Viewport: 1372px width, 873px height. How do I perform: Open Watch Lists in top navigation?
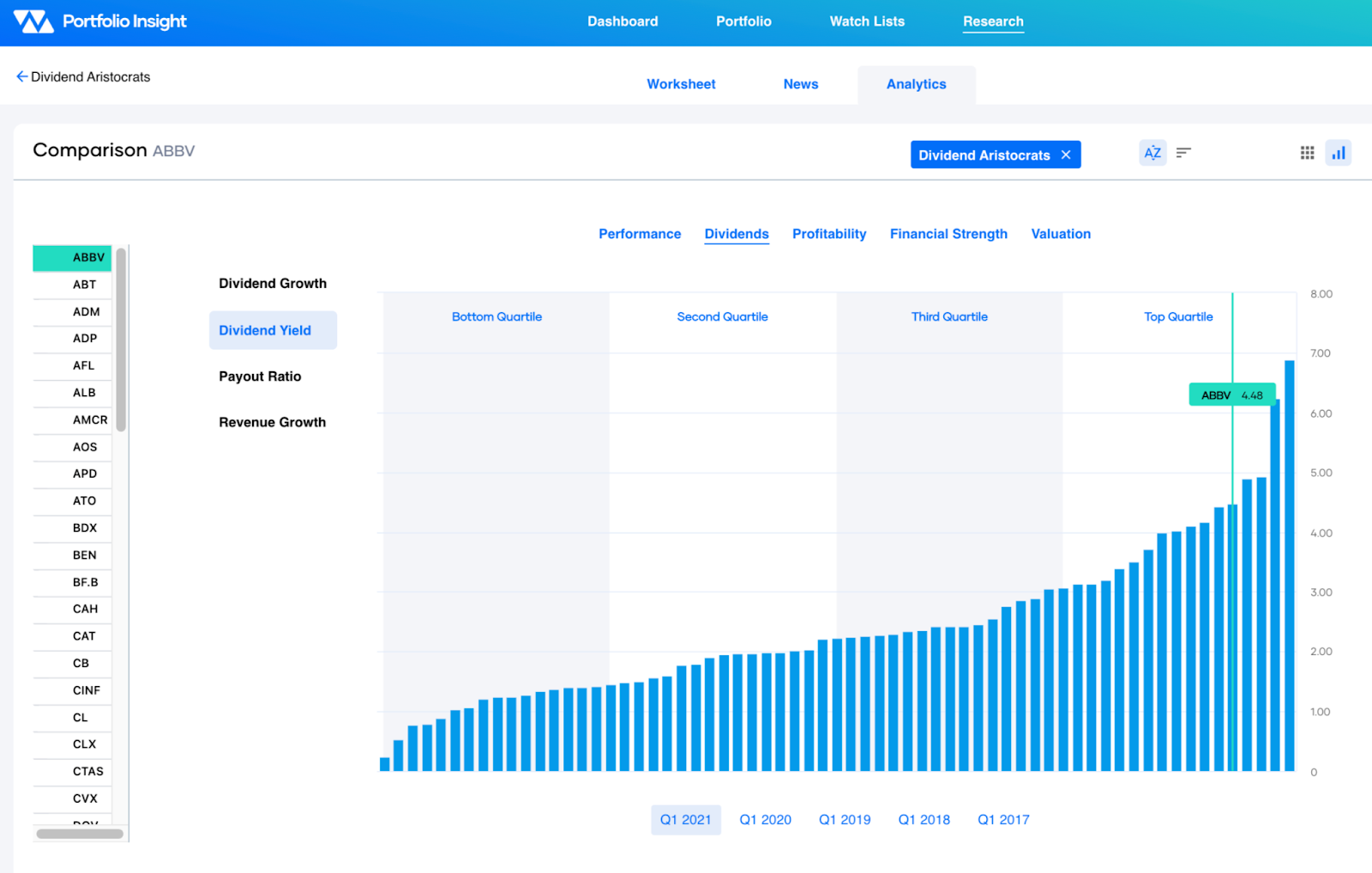tap(867, 21)
